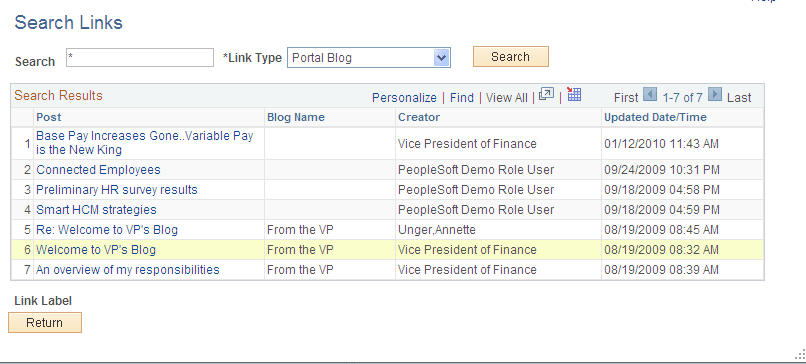Click the 1-7 of 7 row counter
Screen dimensions: 806x364
pyautogui.click(x=682, y=98)
